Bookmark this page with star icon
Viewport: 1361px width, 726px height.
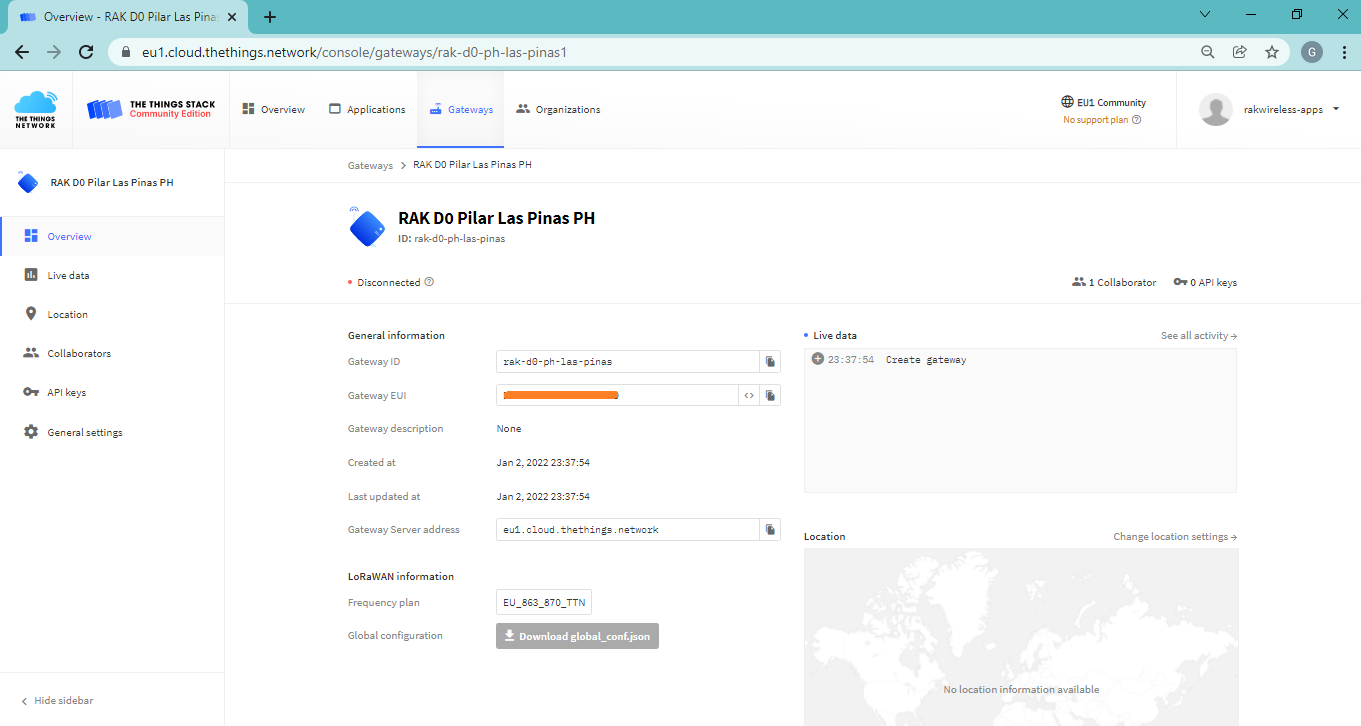(1271, 52)
